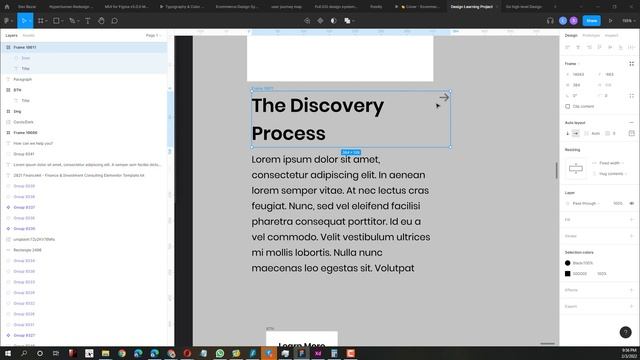The height and width of the screenshot is (360, 640).
Task: Click the Align left icon
Action: click(567, 47)
